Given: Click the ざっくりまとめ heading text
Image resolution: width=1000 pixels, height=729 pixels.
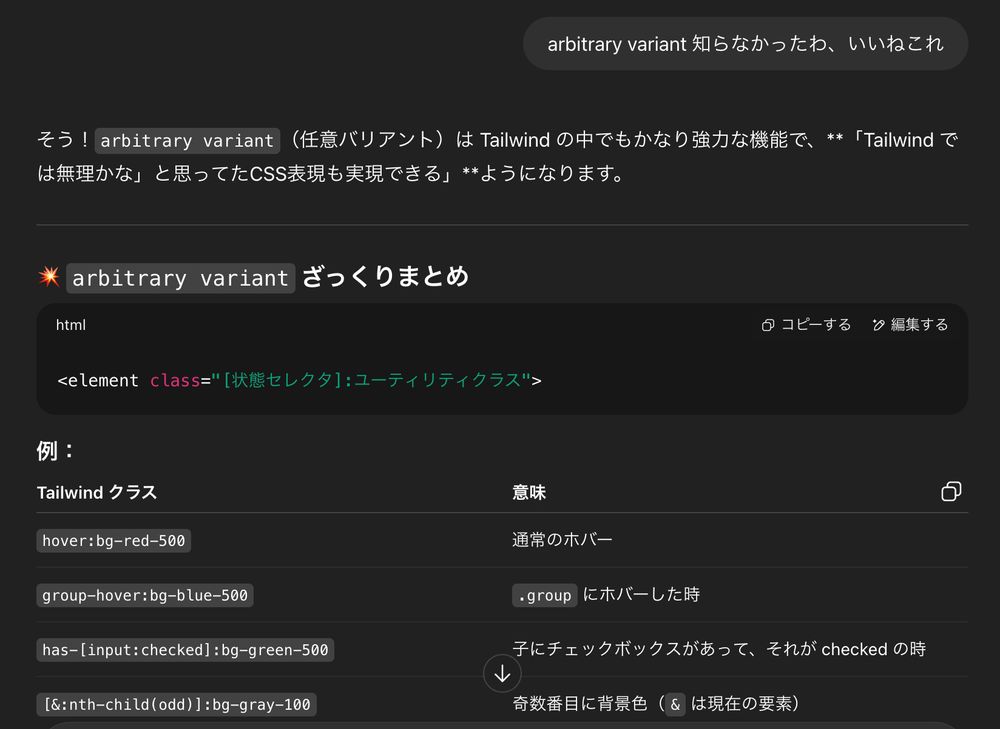Looking at the screenshot, I should (x=385, y=277).
